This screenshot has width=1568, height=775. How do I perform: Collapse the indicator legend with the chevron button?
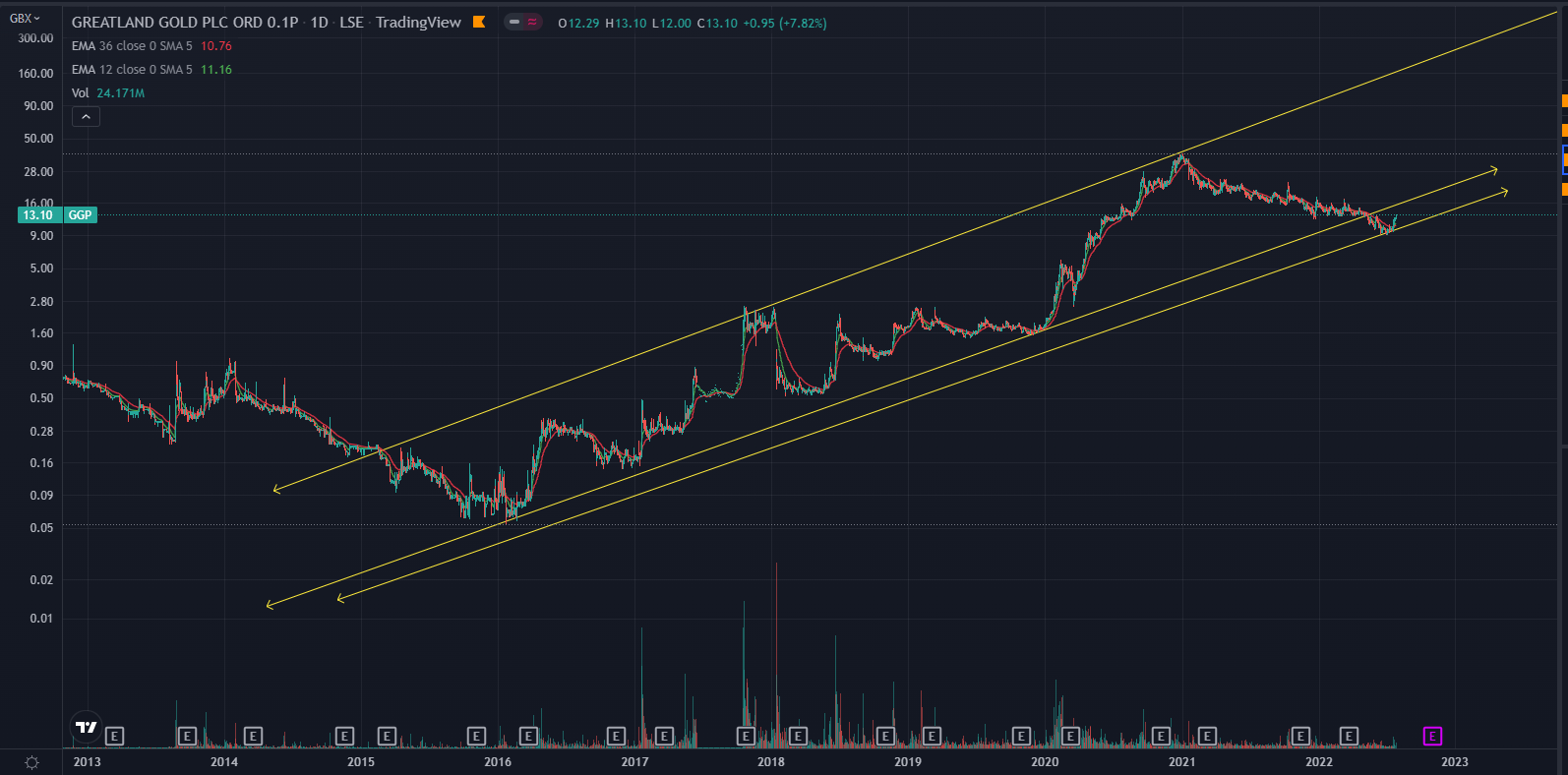[86, 117]
